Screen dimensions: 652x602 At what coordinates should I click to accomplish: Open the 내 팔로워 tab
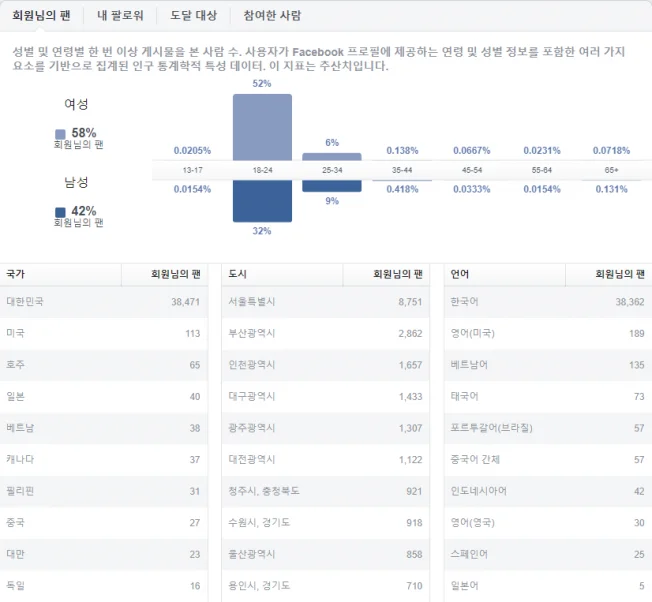(x=120, y=15)
